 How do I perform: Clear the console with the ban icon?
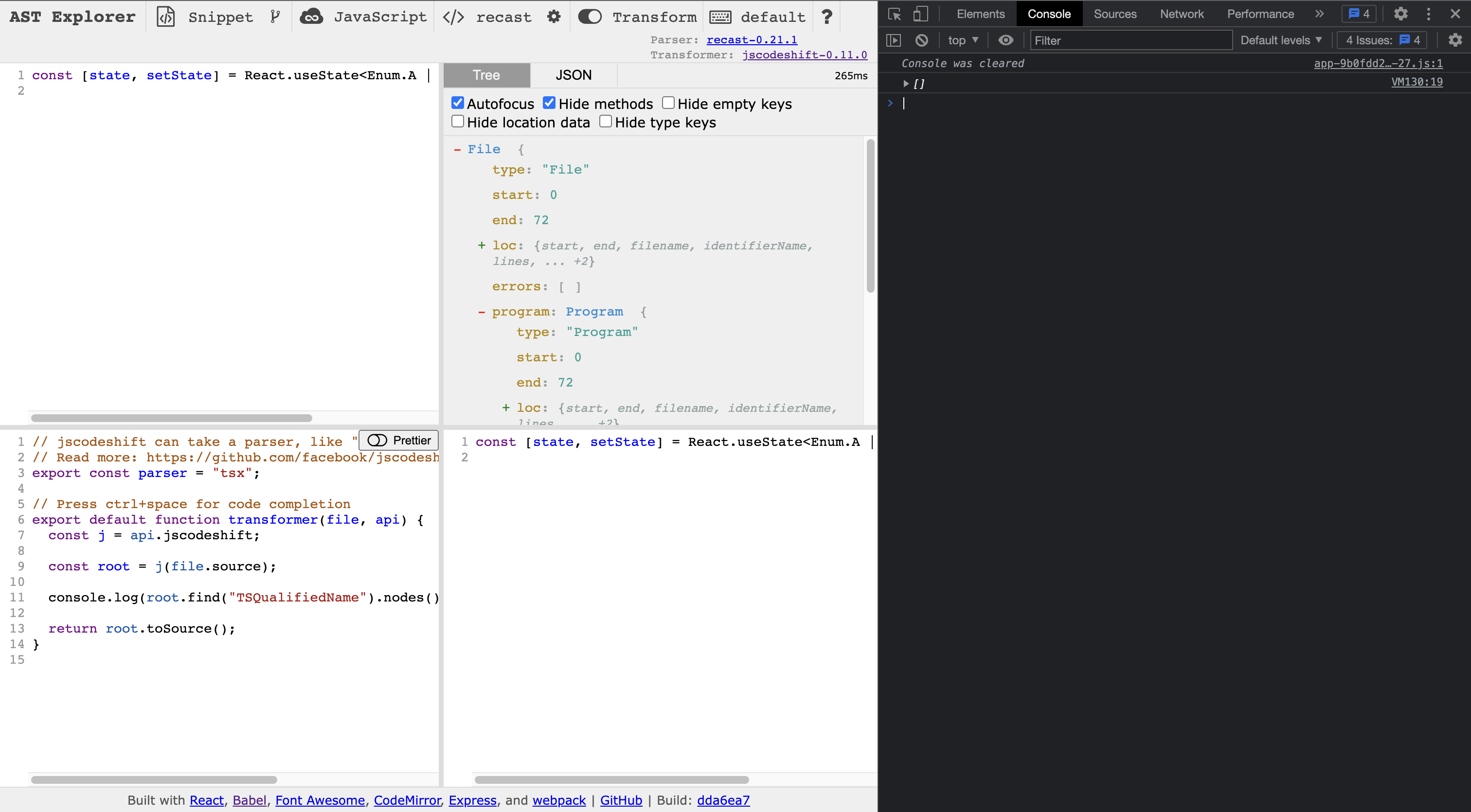coord(922,40)
